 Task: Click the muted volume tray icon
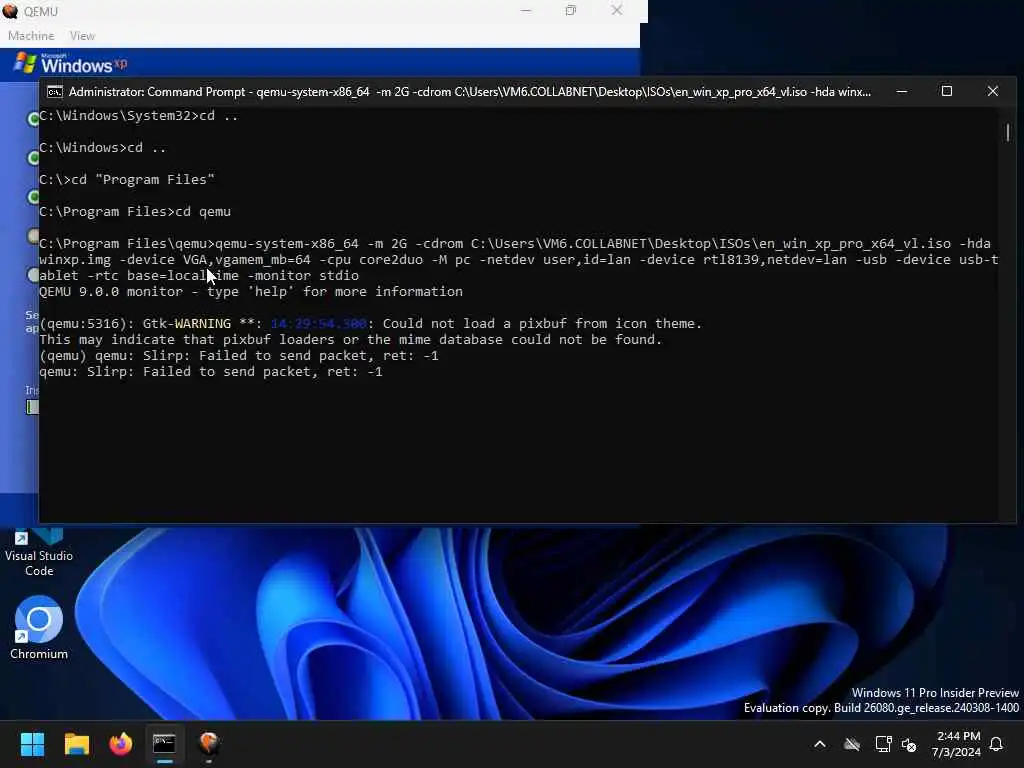click(x=909, y=744)
